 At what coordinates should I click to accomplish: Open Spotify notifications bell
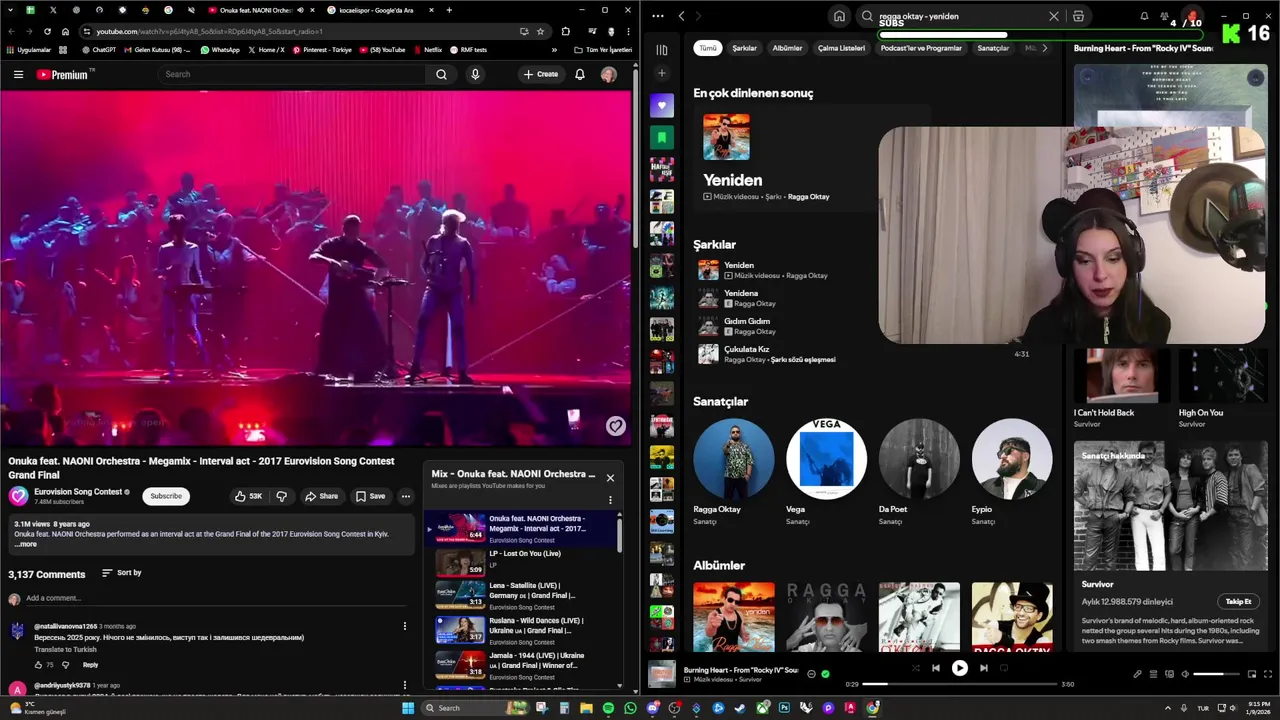pos(1144,16)
